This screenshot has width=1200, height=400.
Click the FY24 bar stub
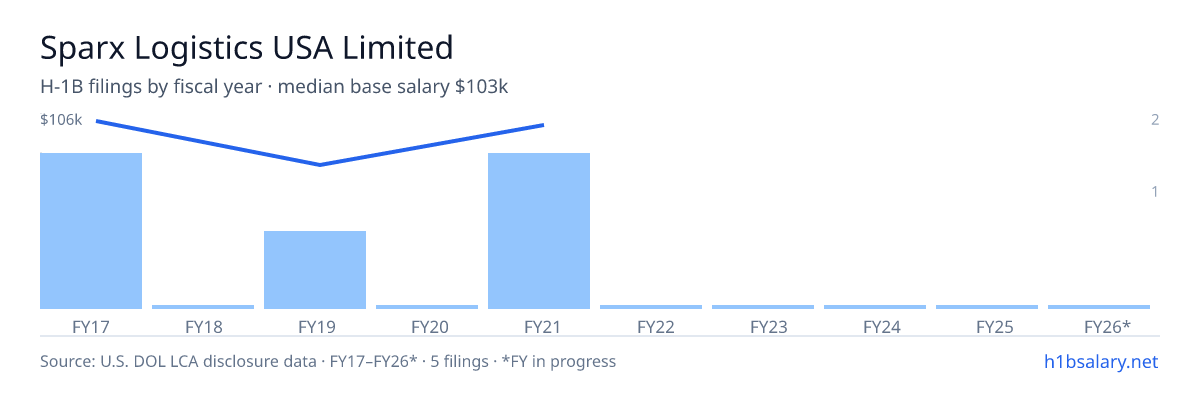(875, 307)
